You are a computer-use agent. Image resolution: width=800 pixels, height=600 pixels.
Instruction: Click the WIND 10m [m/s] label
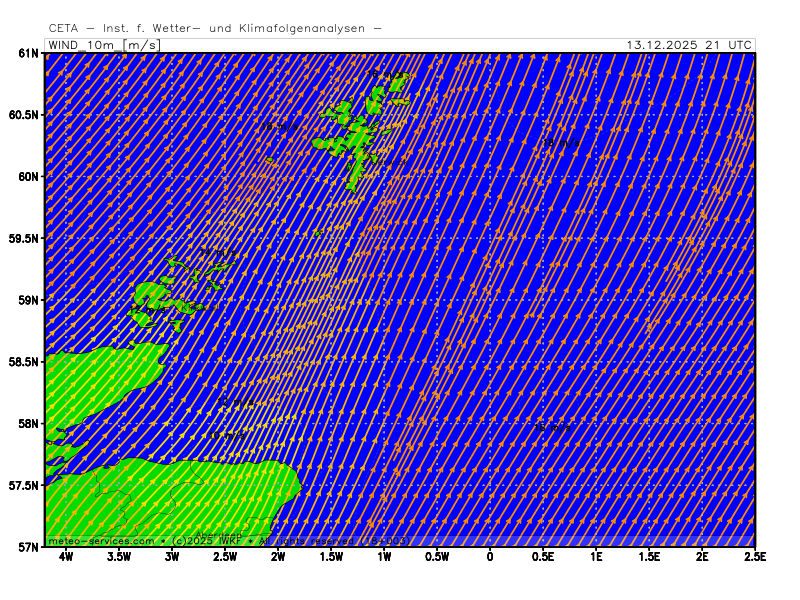pyautogui.click(x=103, y=45)
